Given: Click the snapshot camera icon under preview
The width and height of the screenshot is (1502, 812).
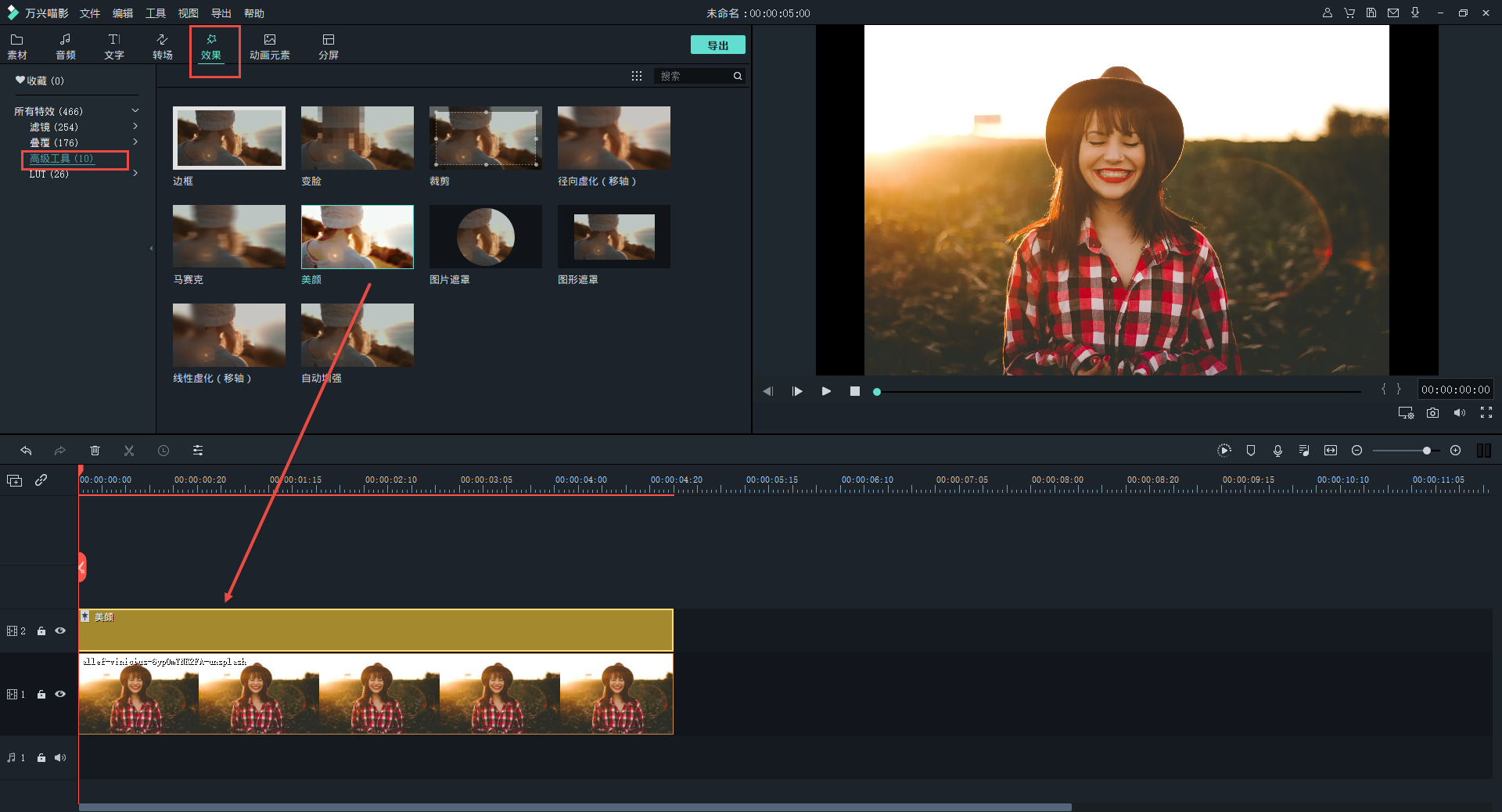Looking at the screenshot, I should tap(1432, 413).
